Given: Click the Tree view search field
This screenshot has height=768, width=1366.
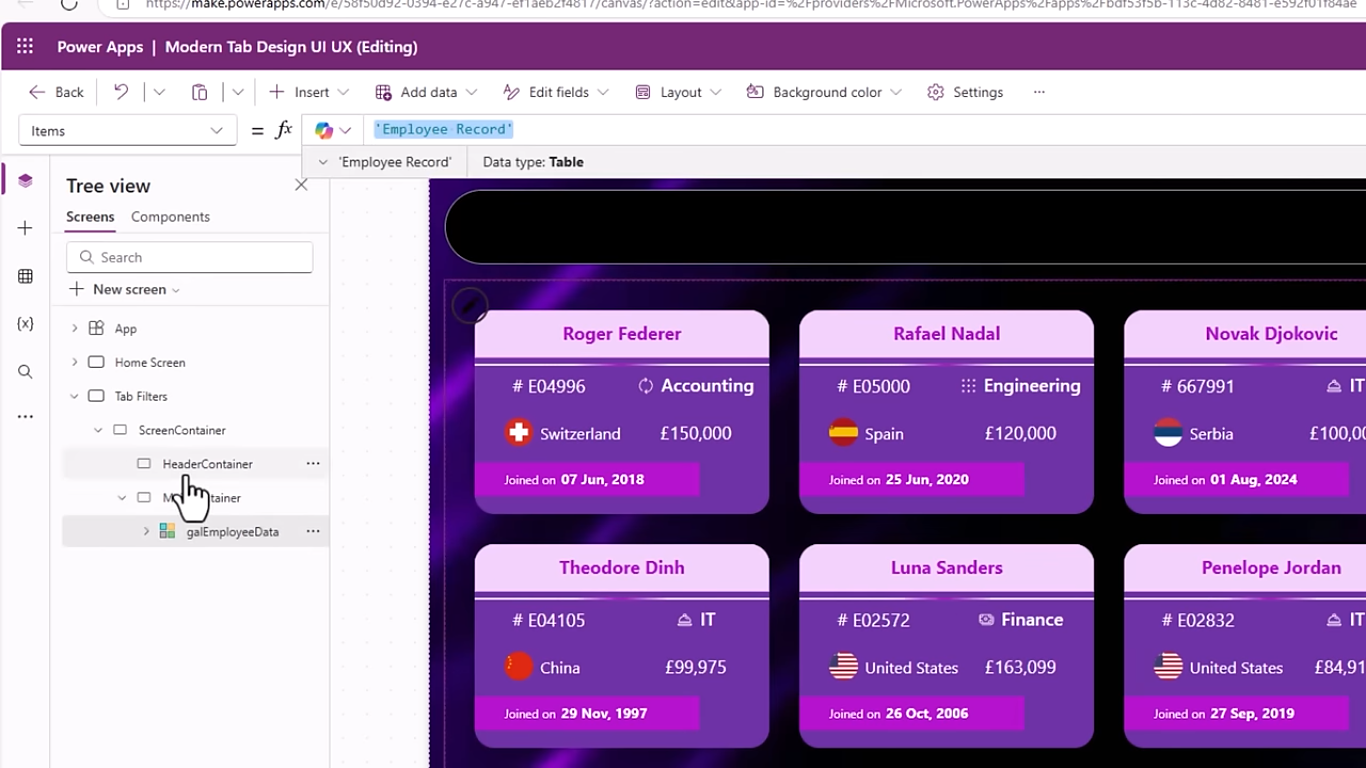Looking at the screenshot, I should point(190,257).
